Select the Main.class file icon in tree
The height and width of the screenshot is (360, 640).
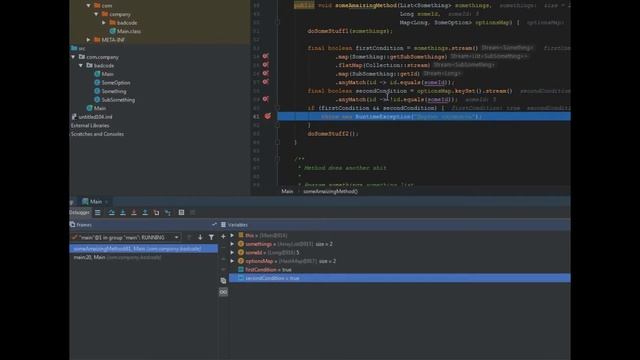click(112, 31)
